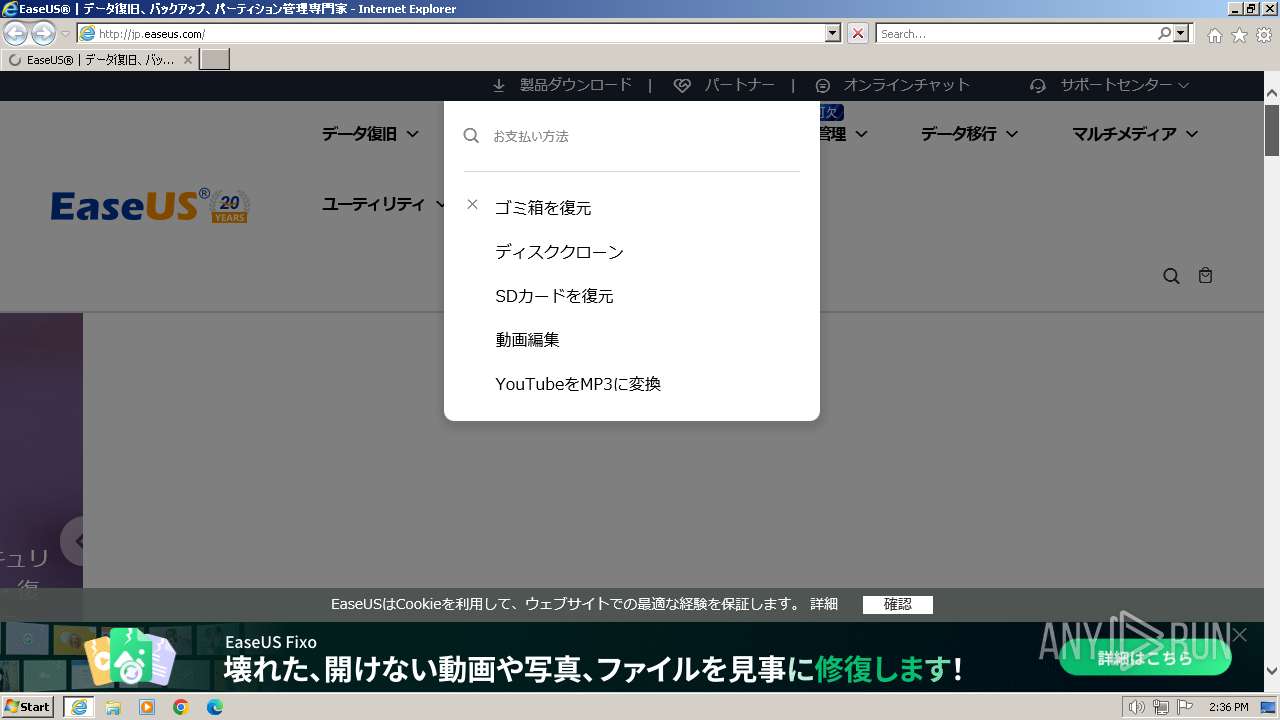Click the IE forward navigation button
Viewport: 1280px width, 720px height.
[43, 34]
